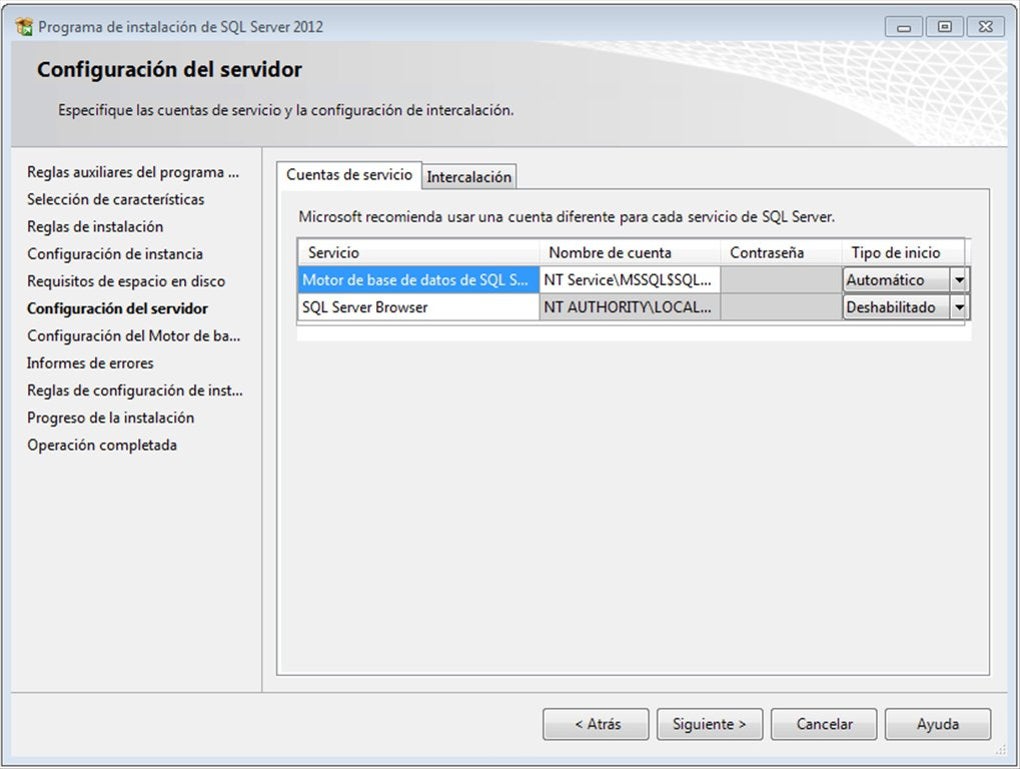Click the Atrás button
Image resolution: width=1020 pixels, height=769 pixels.
(x=595, y=724)
